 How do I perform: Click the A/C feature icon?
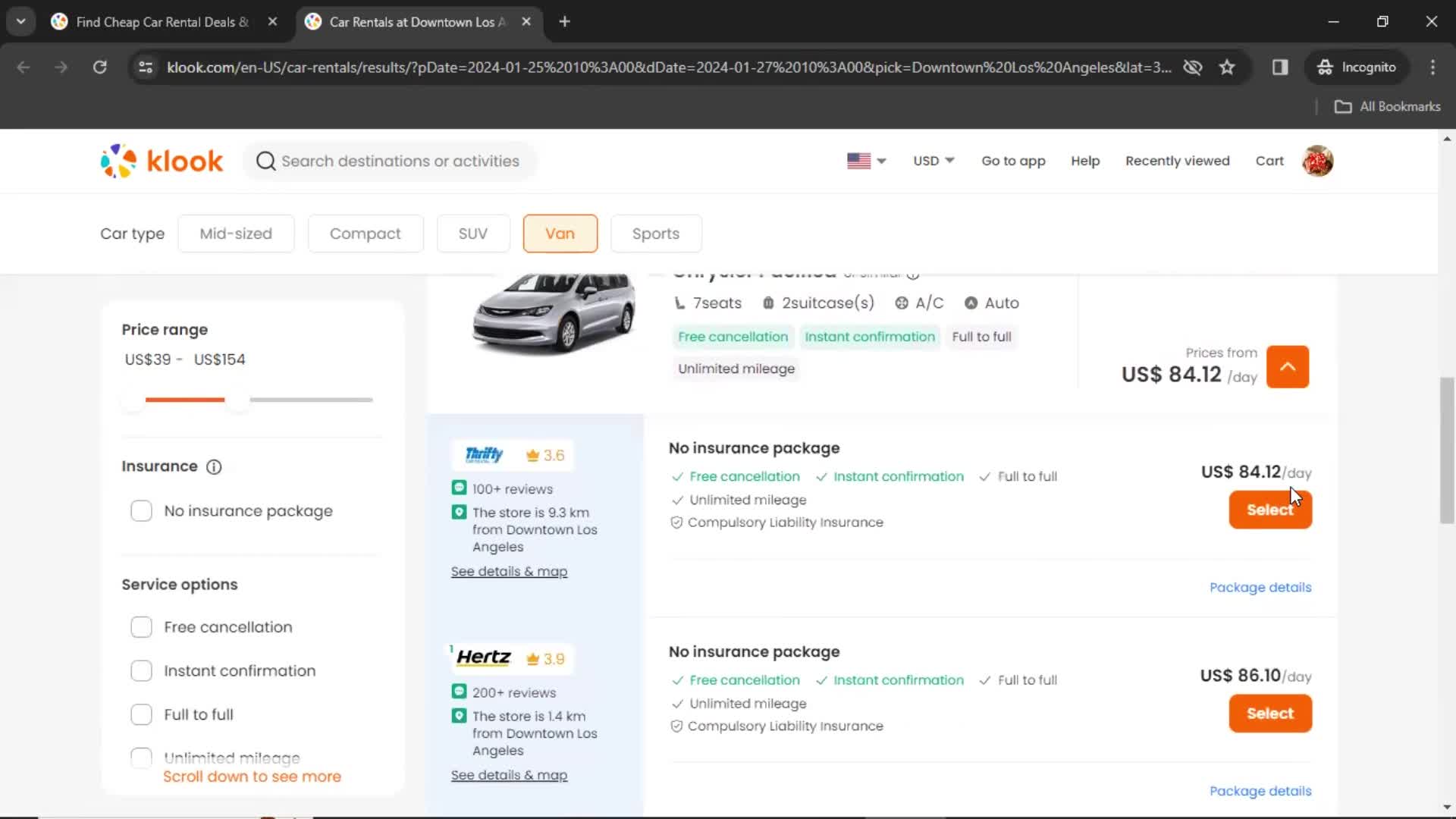[x=902, y=303]
